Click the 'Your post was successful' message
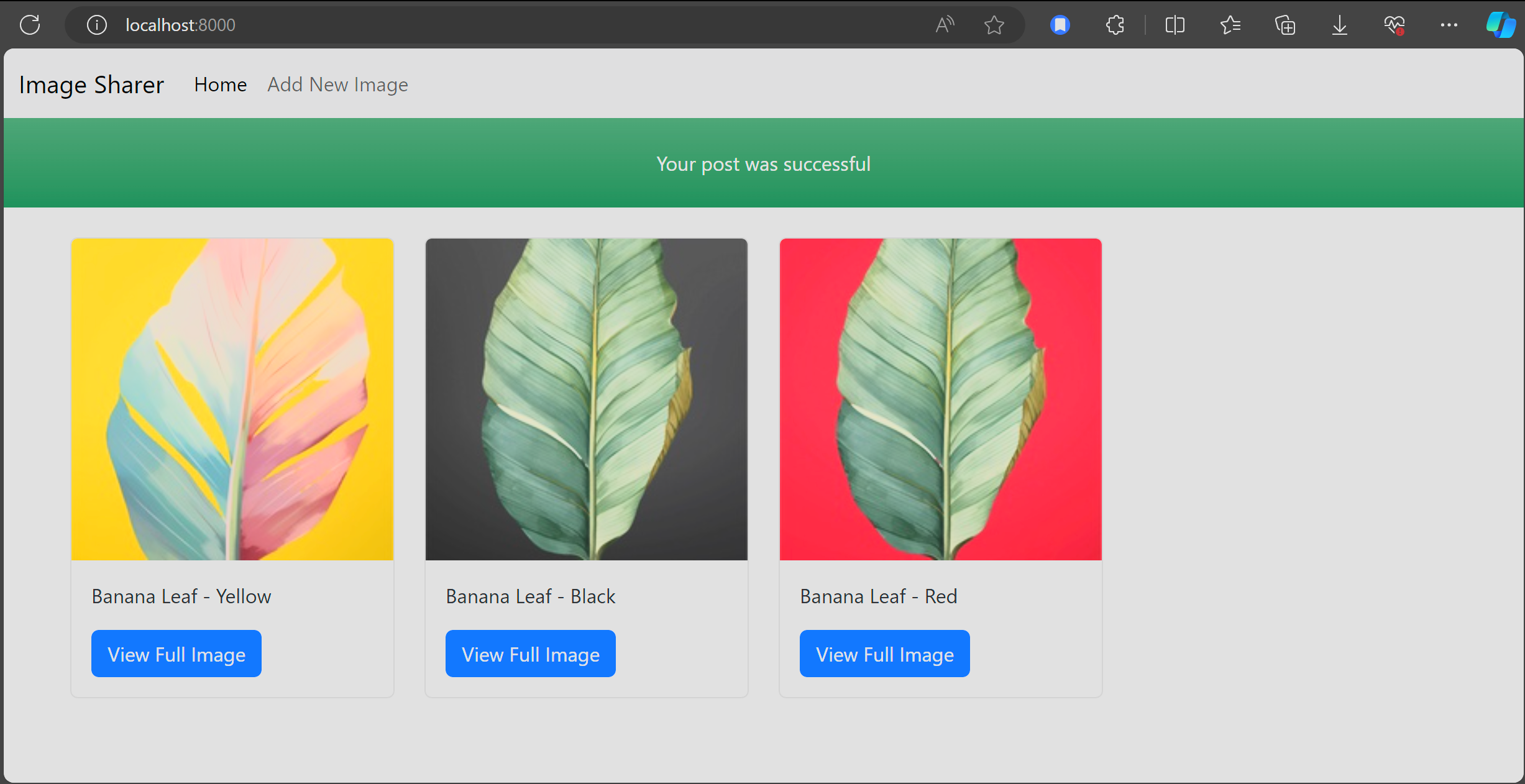This screenshot has width=1525, height=784. click(x=764, y=164)
